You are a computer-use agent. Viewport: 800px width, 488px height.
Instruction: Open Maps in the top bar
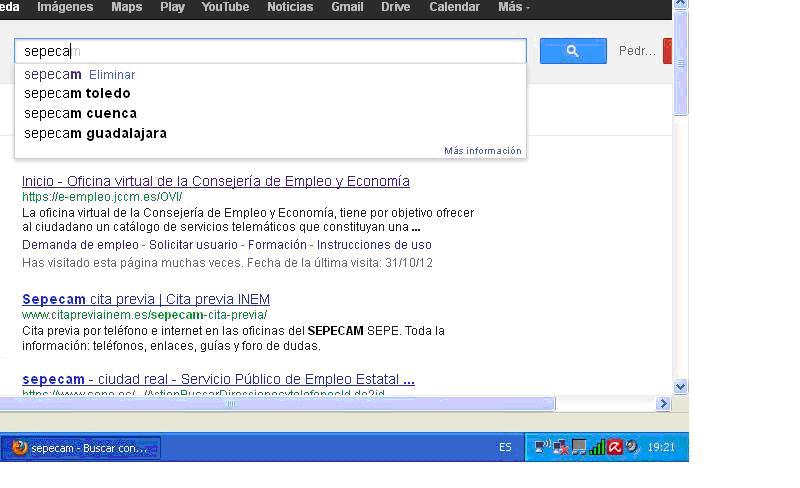tap(127, 7)
